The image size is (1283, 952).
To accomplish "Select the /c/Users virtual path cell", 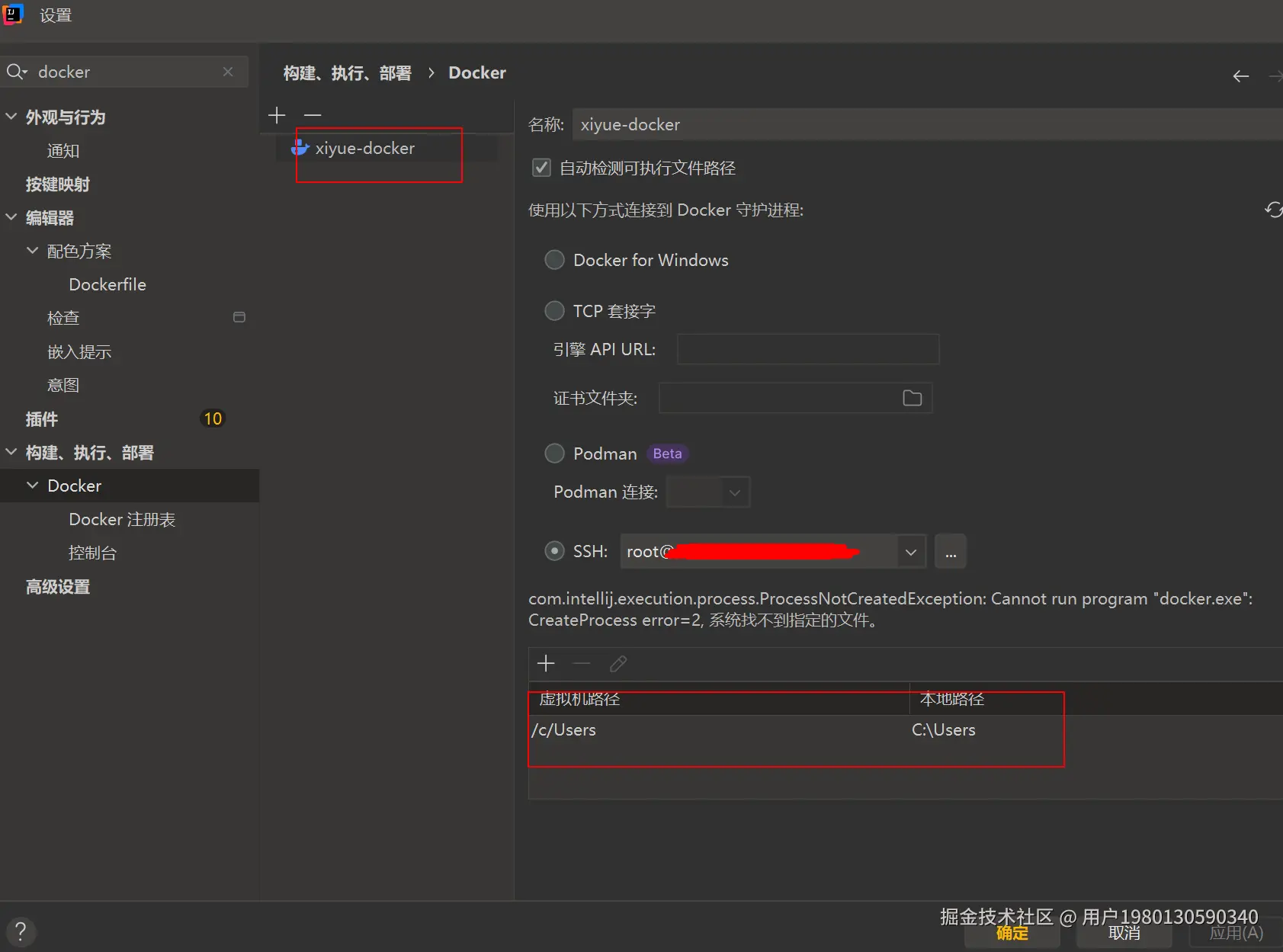I will tap(719, 730).
